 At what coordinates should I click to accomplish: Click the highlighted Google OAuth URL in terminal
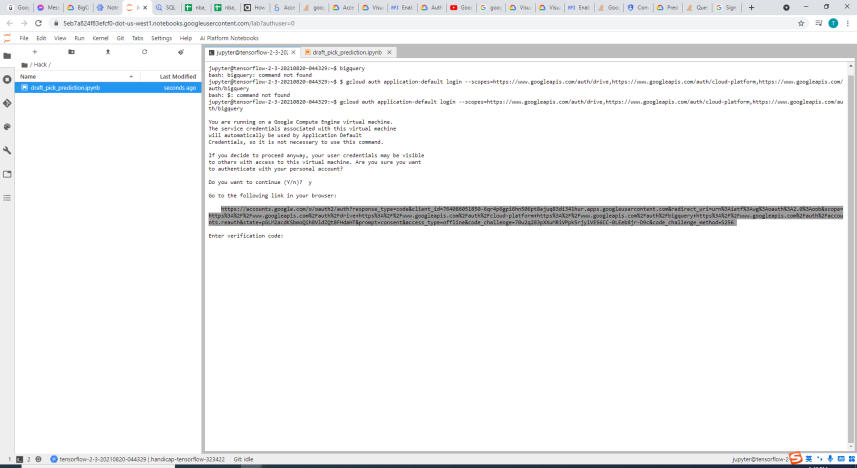(x=526, y=215)
